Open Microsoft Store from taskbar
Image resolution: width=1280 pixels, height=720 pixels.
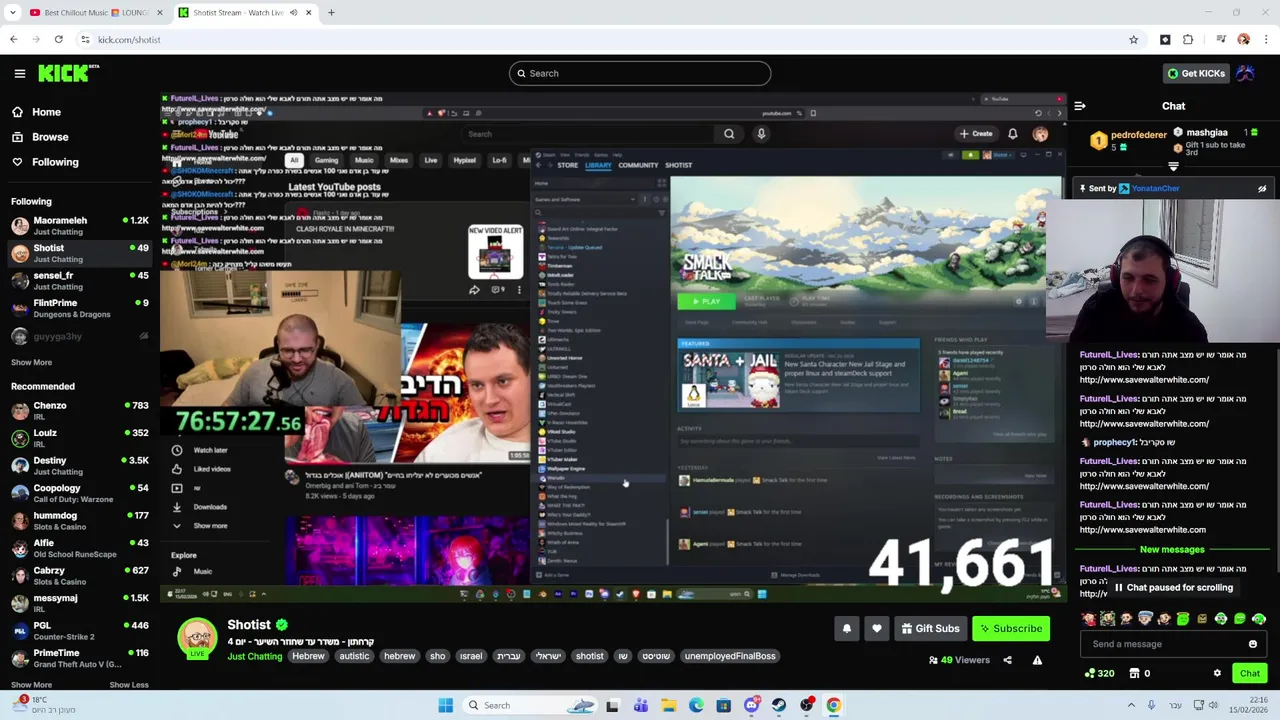(x=723, y=705)
